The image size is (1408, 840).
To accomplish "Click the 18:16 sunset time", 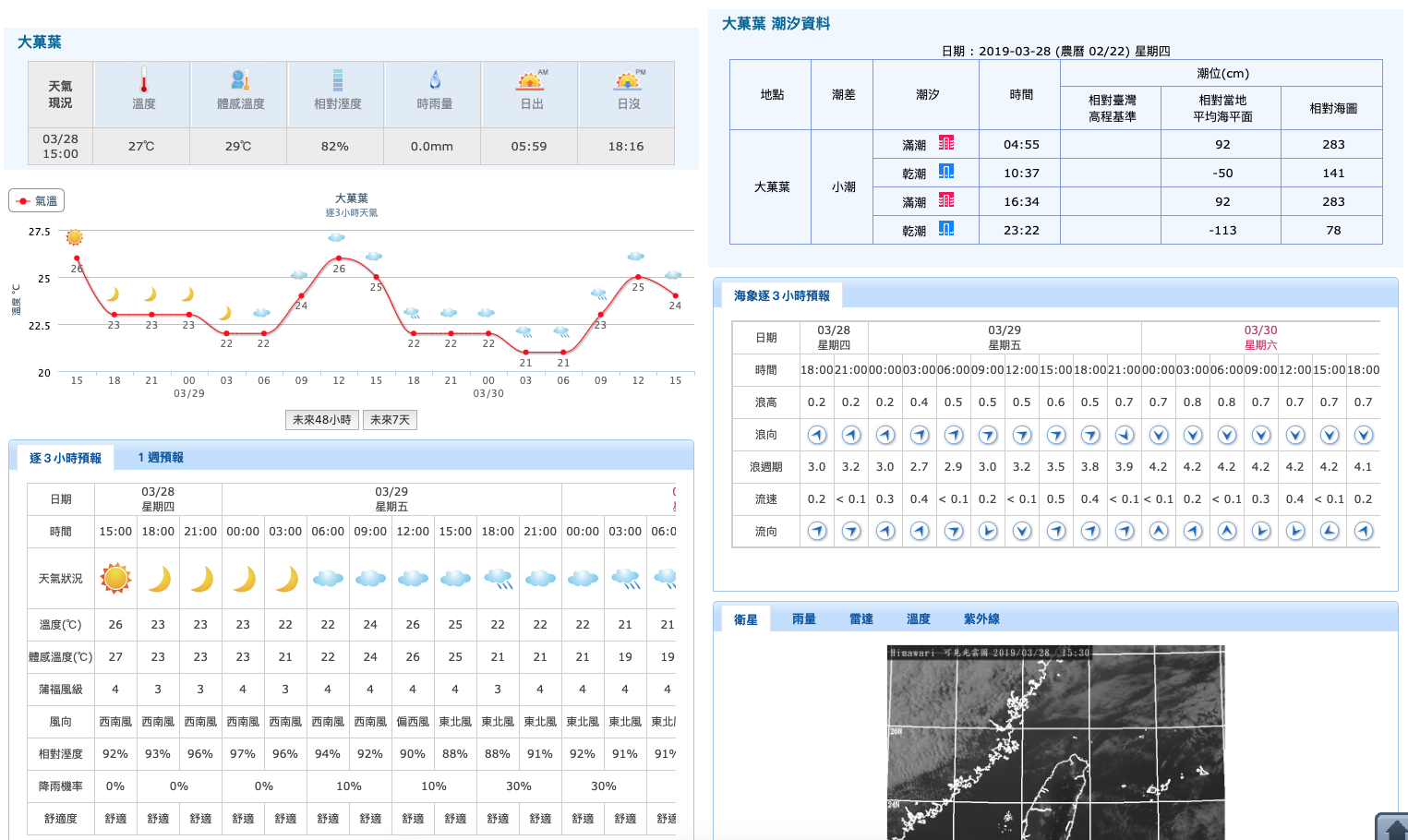I will (x=626, y=146).
